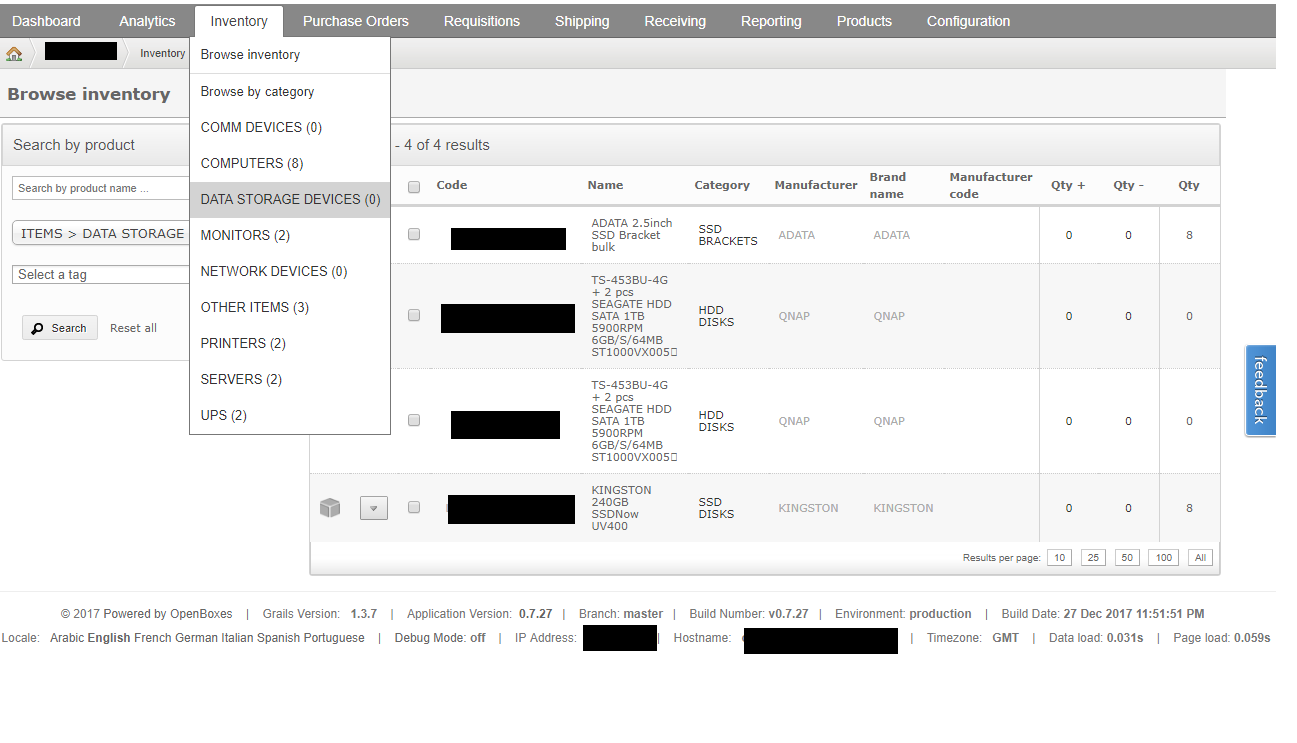
Task: Check the select-all checkbox in the table header
Action: point(414,186)
